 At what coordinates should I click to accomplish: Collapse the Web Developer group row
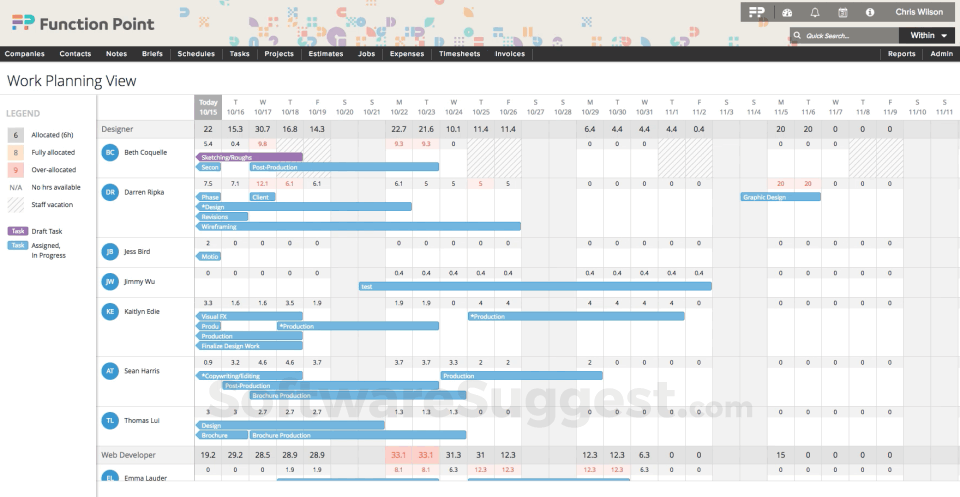(x=128, y=454)
